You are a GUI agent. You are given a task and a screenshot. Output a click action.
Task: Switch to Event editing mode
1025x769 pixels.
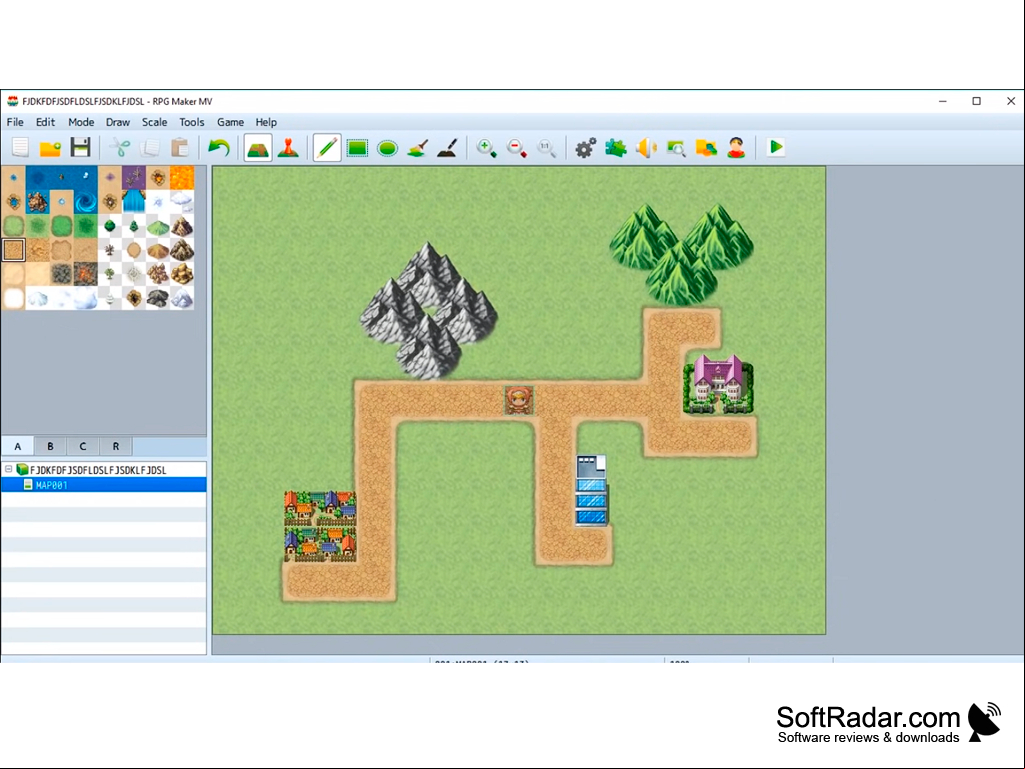288,147
